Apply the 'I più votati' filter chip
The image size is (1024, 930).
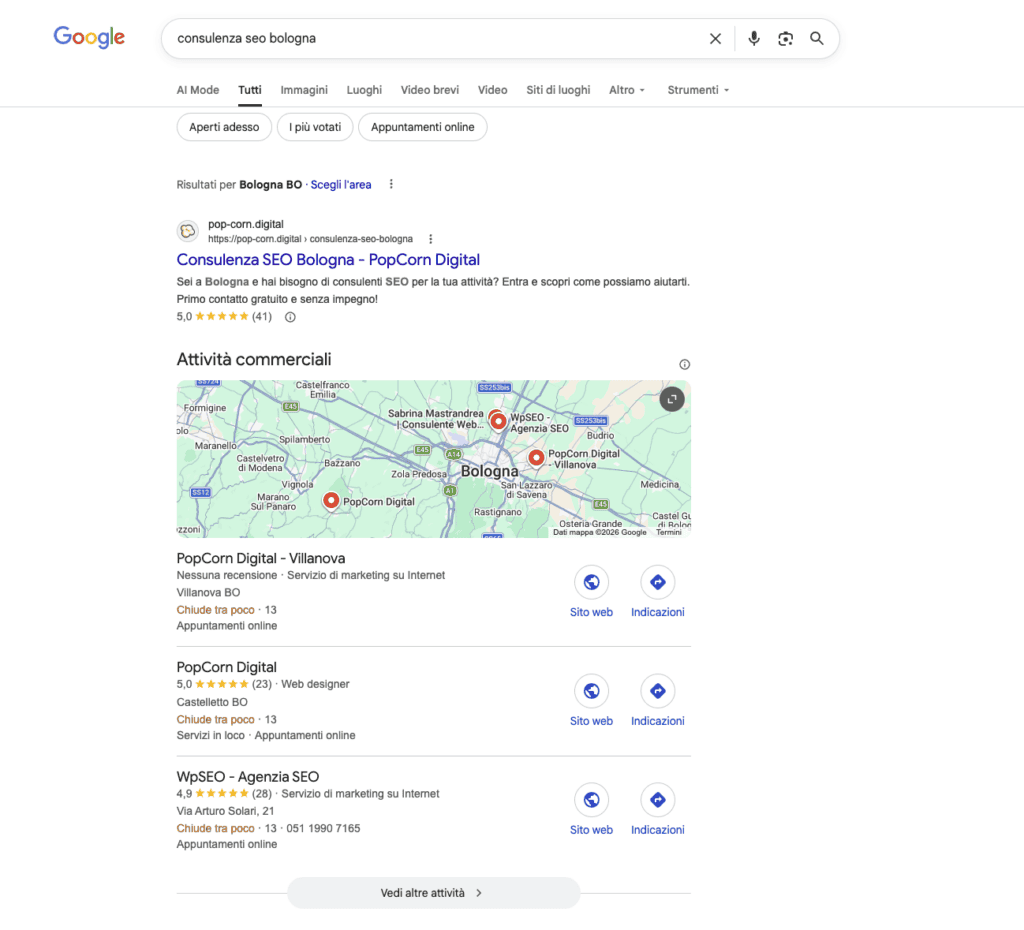pyautogui.click(x=315, y=127)
